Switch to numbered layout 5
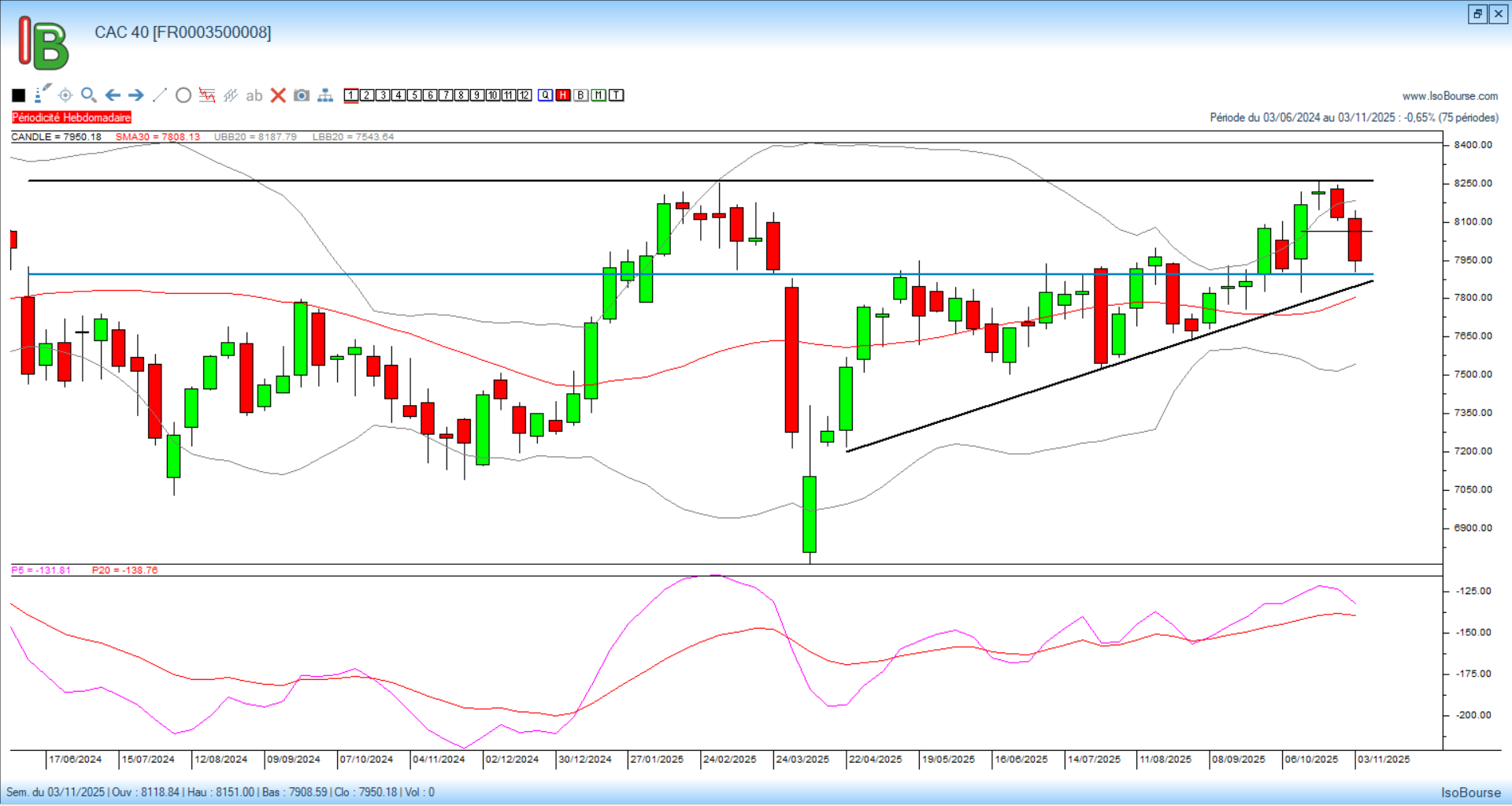The image size is (1512, 806). 414,95
